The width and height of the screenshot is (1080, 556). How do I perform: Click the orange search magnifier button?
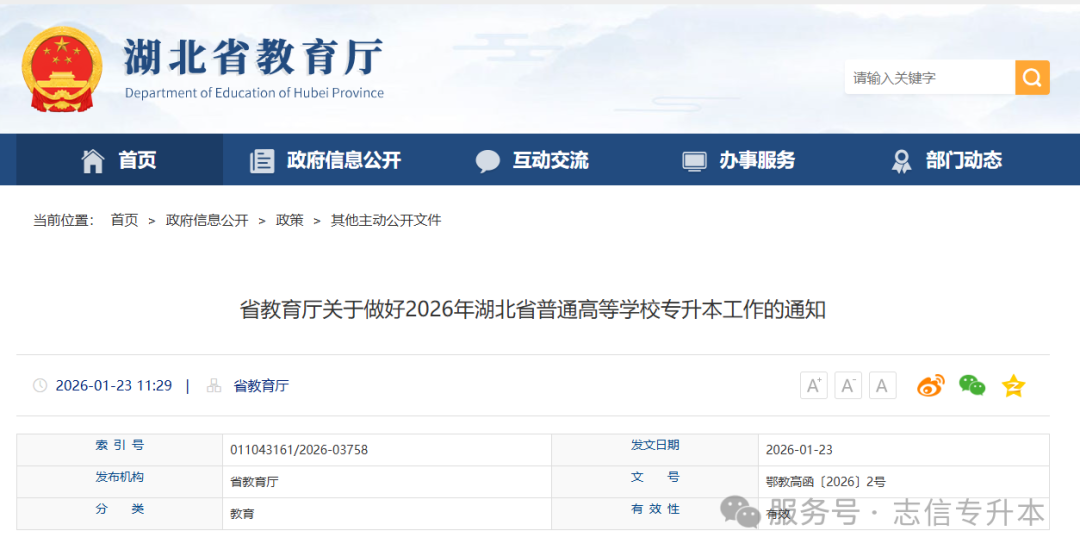pyautogui.click(x=1032, y=77)
